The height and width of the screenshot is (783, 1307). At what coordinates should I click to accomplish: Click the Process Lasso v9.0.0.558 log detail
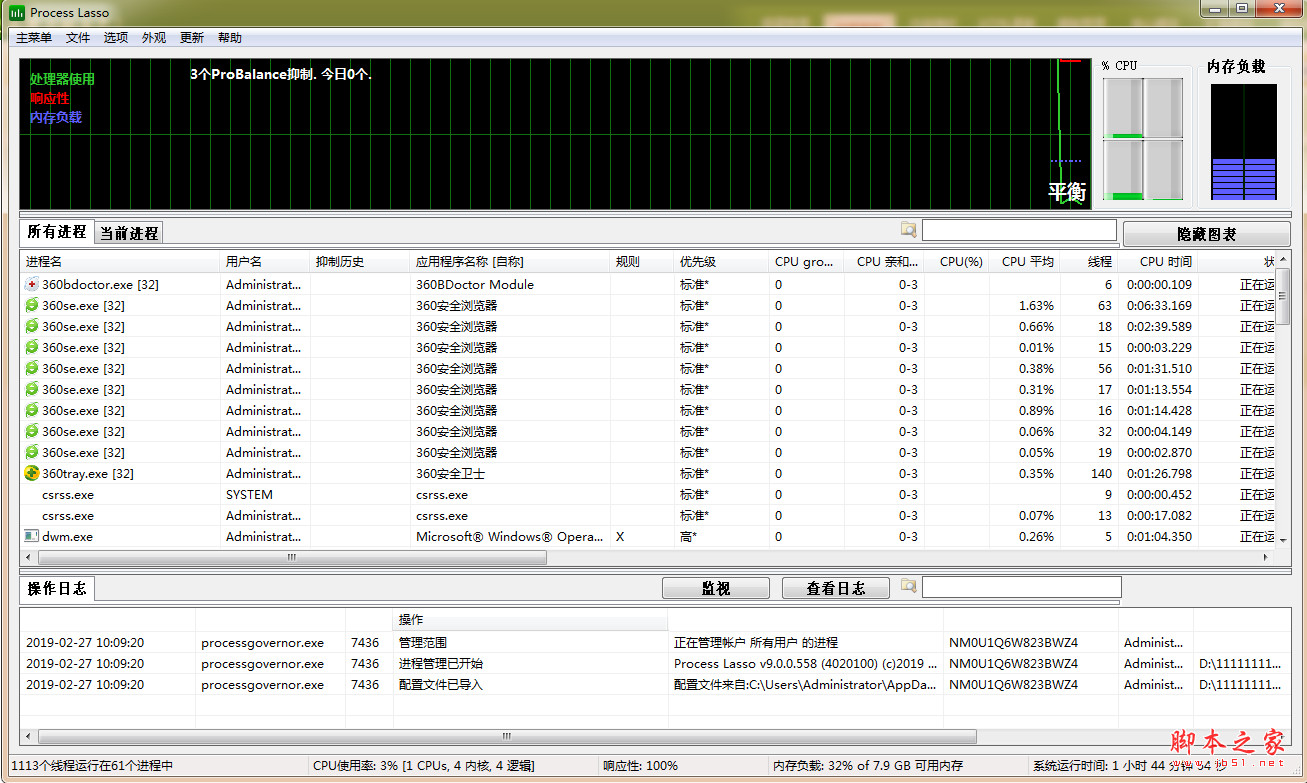(805, 663)
